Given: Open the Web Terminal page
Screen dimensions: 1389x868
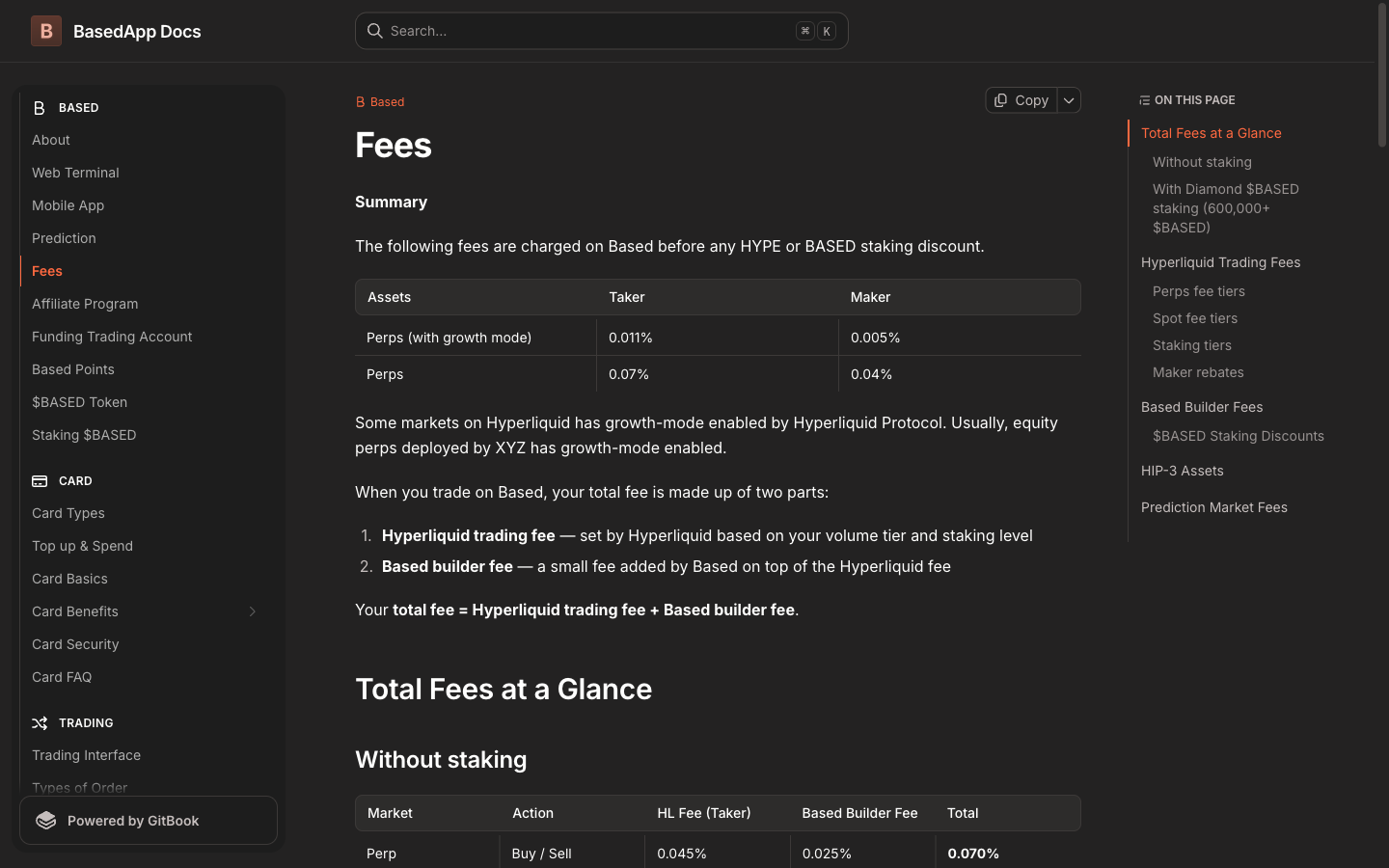Looking at the screenshot, I should (149, 173).
